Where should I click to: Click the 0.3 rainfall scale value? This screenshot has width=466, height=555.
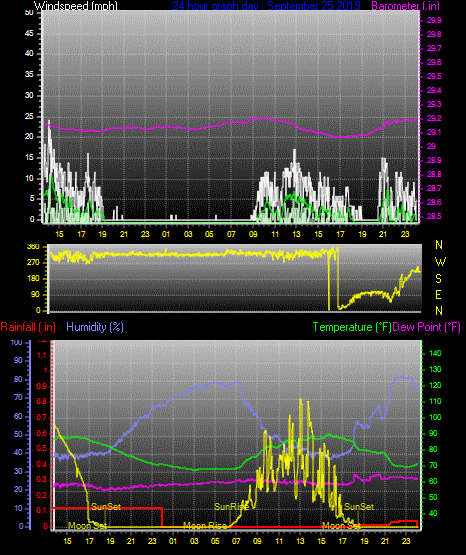click(42, 480)
